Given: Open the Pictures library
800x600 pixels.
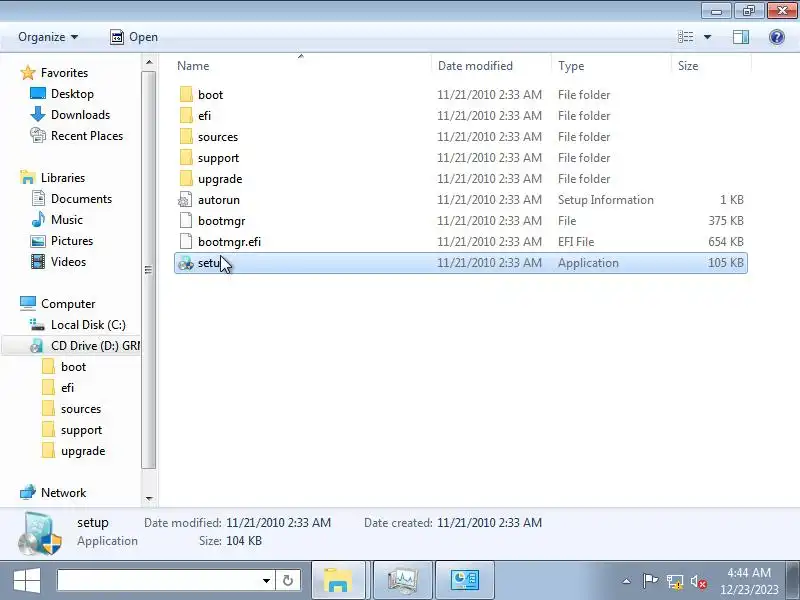Looking at the screenshot, I should pyautogui.click(x=62, y=240).
